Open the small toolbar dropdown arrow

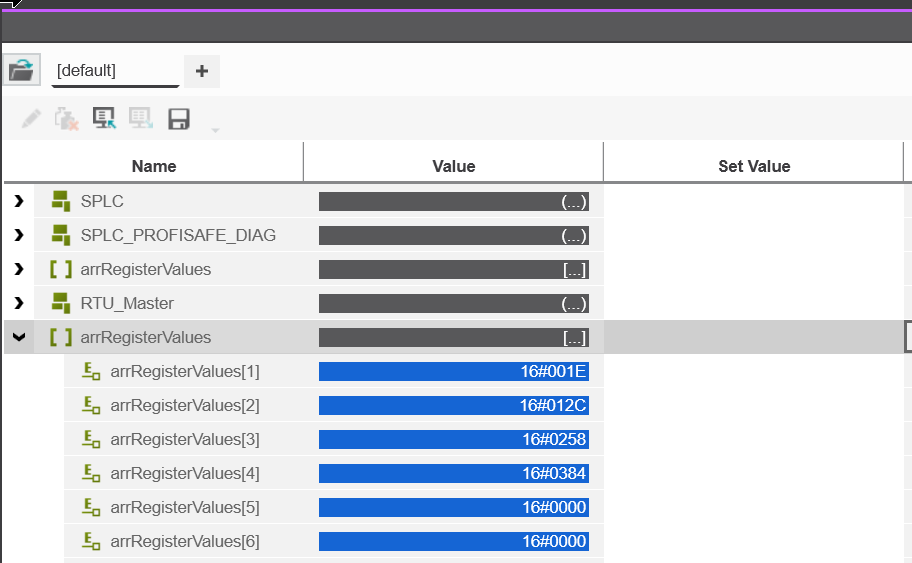(x=215, y=130)
